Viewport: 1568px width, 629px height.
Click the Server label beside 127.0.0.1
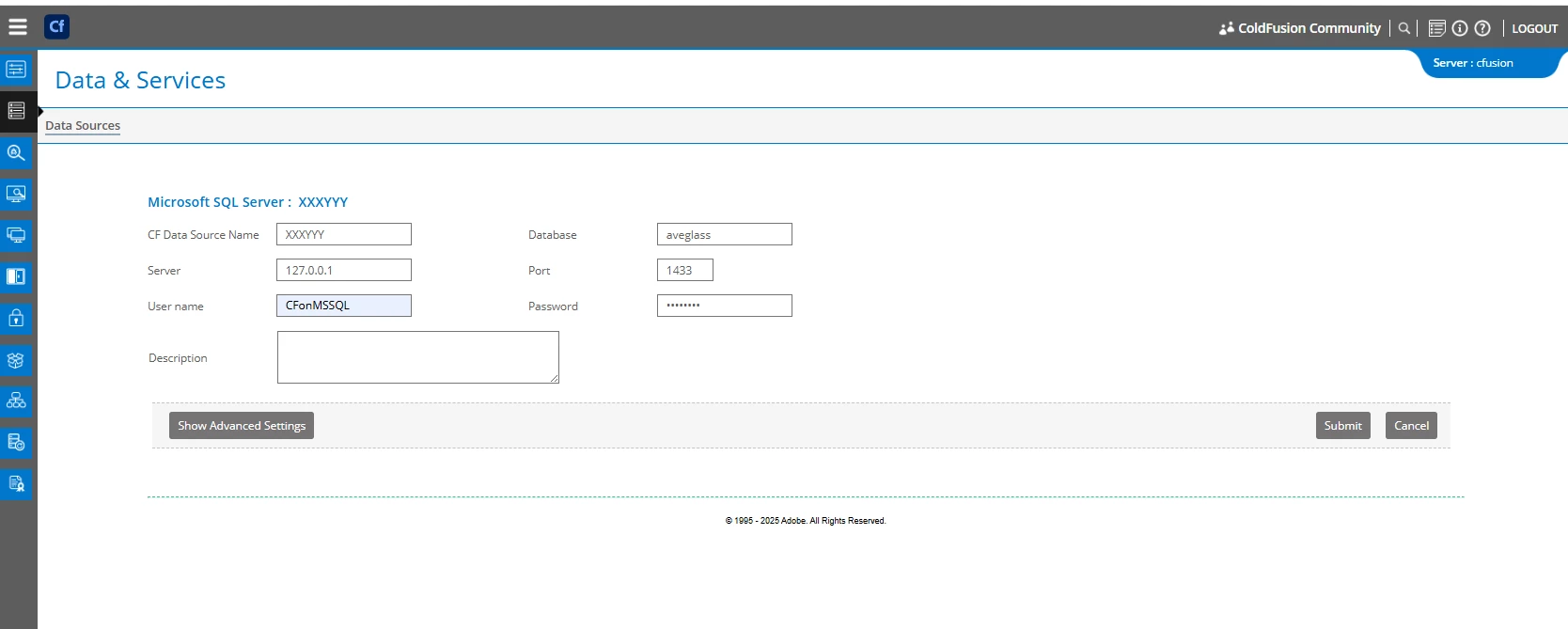164,271
